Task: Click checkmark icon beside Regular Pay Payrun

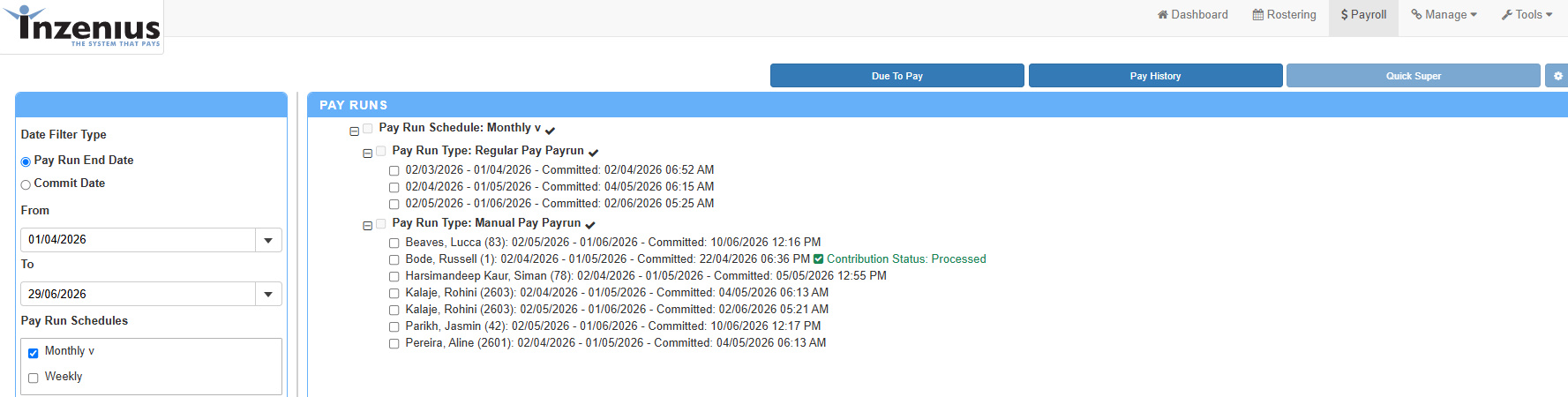Action: (x=593, y=154)
